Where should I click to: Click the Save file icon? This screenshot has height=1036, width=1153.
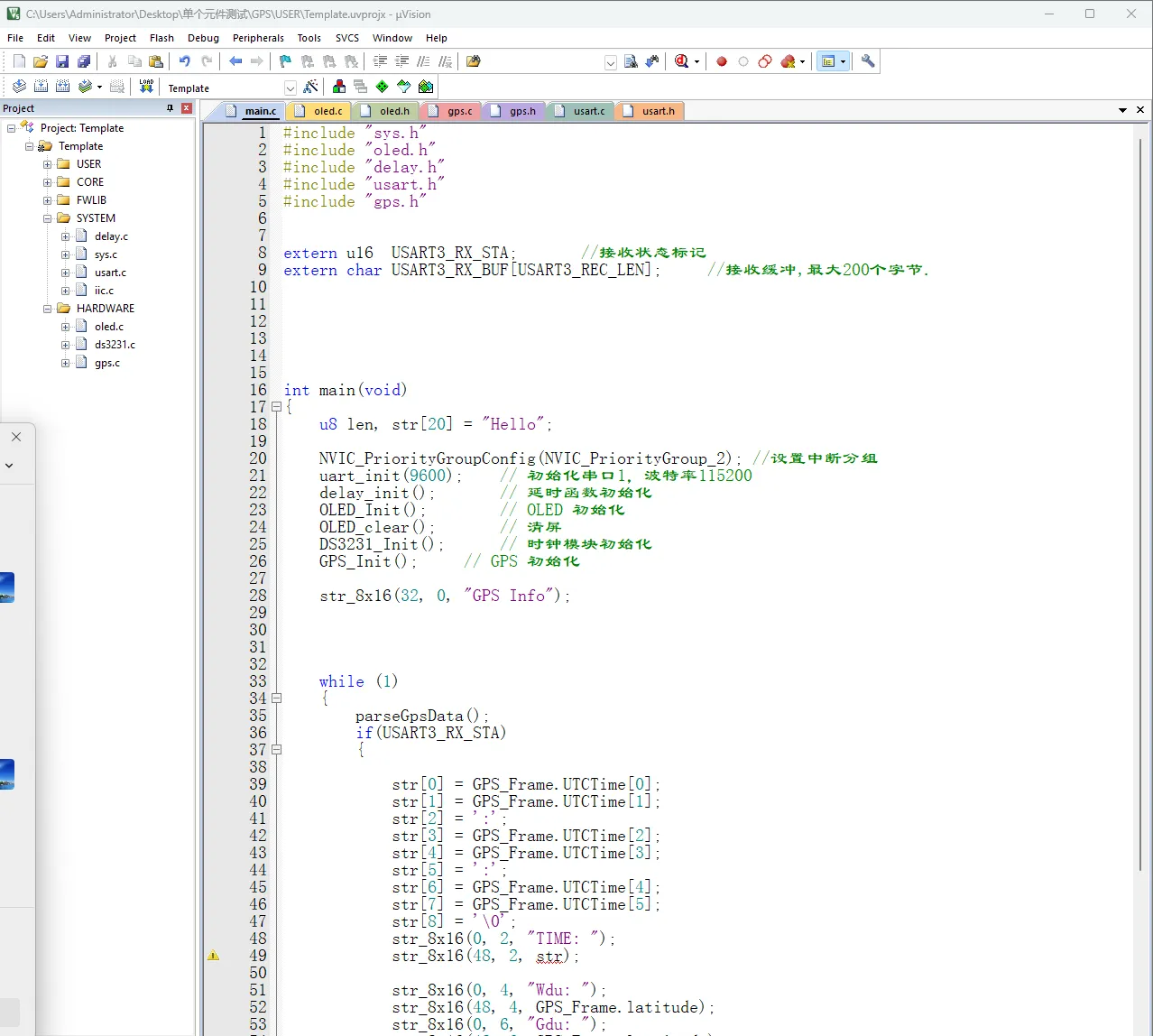click(62, 61)
